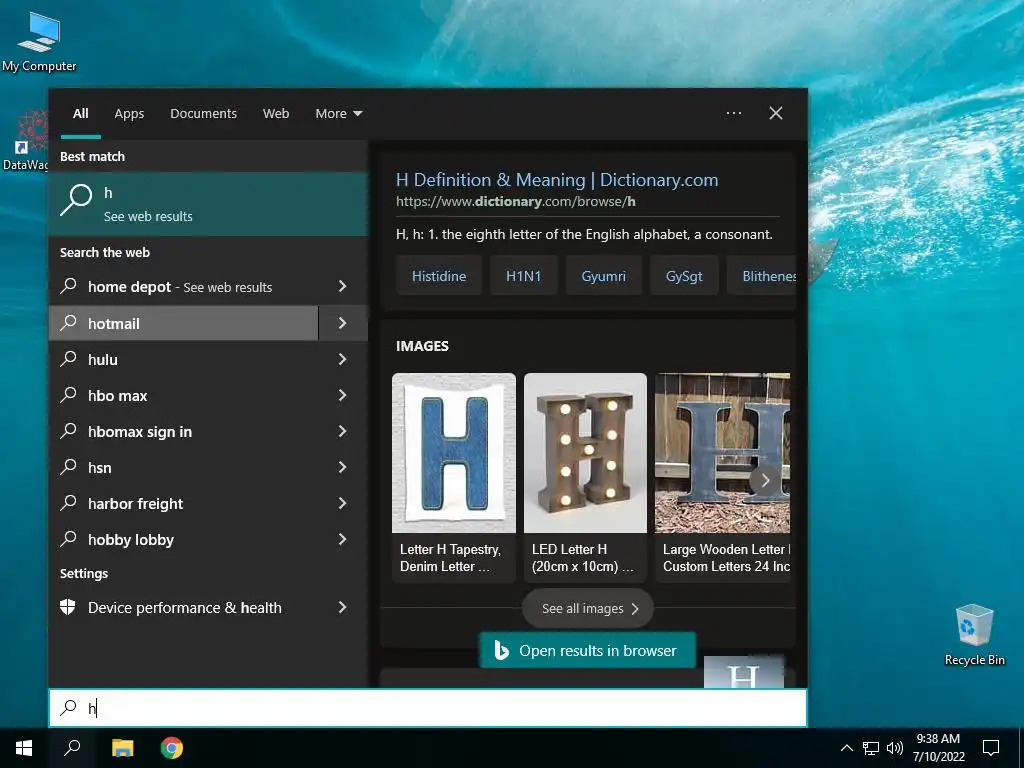Expand Device performance & health arrow
This screenshot has height=768, width=1024.
(343, 607)
